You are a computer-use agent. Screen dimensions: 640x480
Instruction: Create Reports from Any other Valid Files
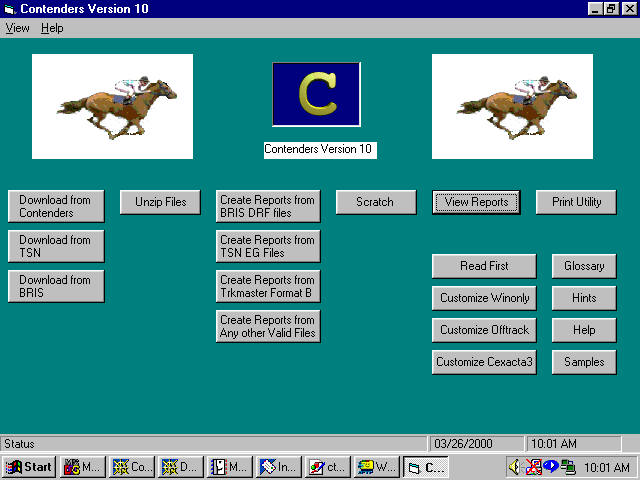[x=268, y=326]
